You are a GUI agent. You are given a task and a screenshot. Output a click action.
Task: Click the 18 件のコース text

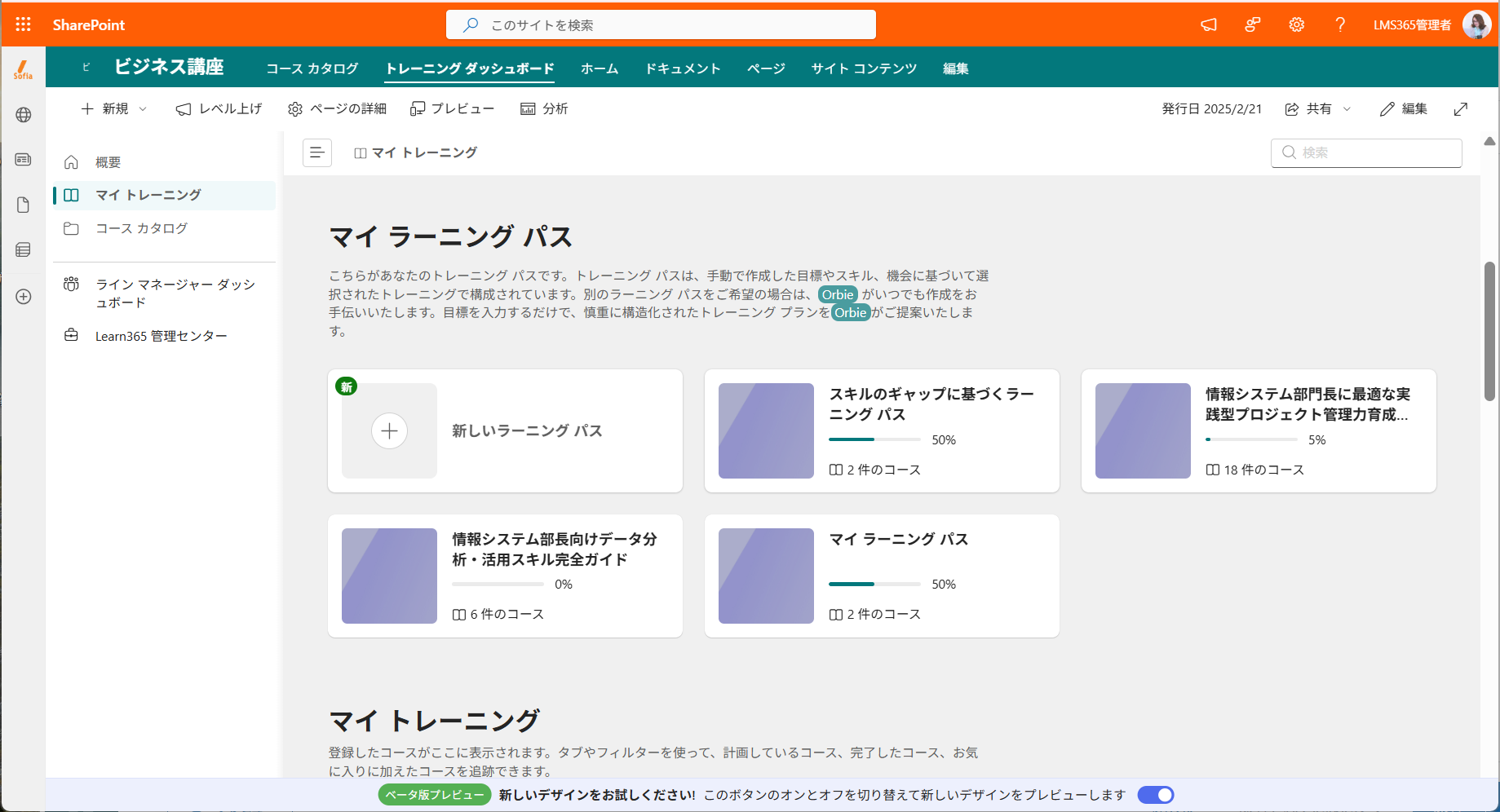coord(1263,470)
